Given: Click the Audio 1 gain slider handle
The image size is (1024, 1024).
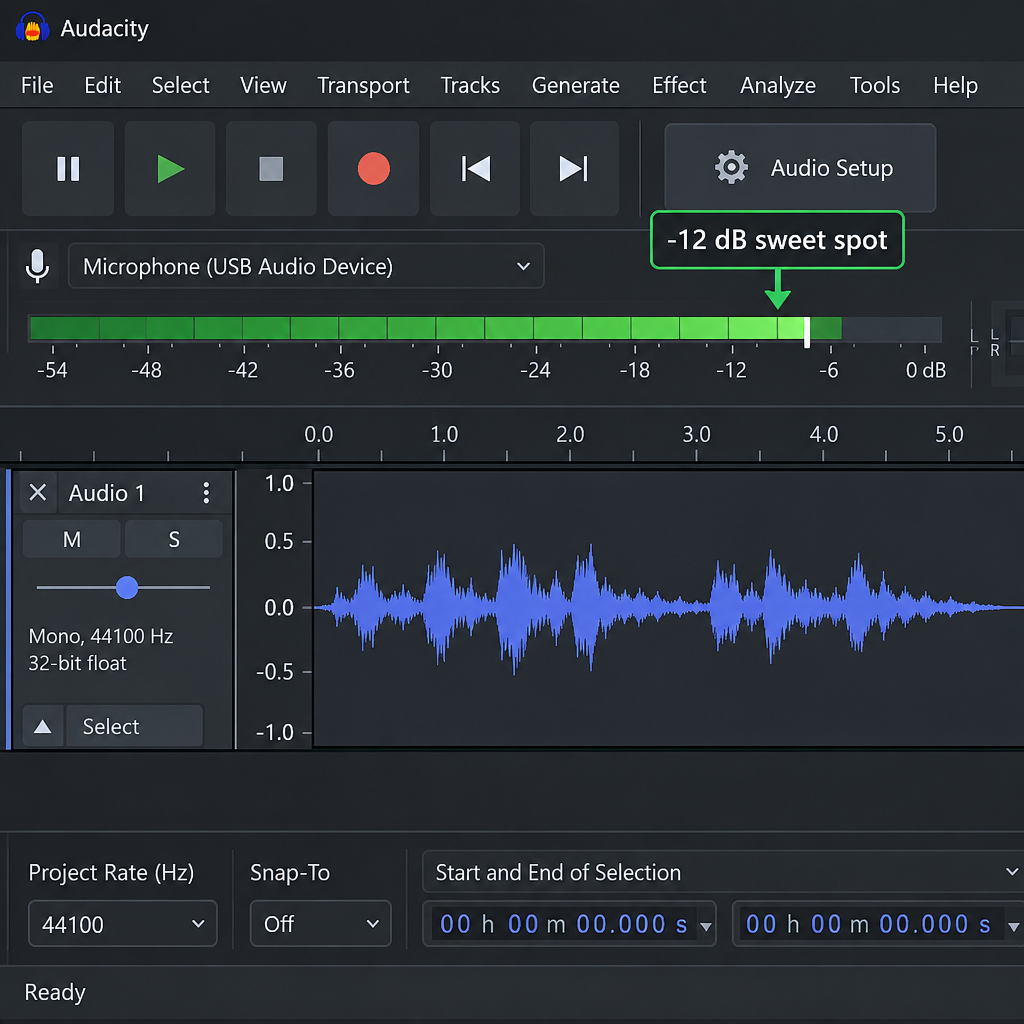Looking at the screenshot, I should click(x=127, y=587).
